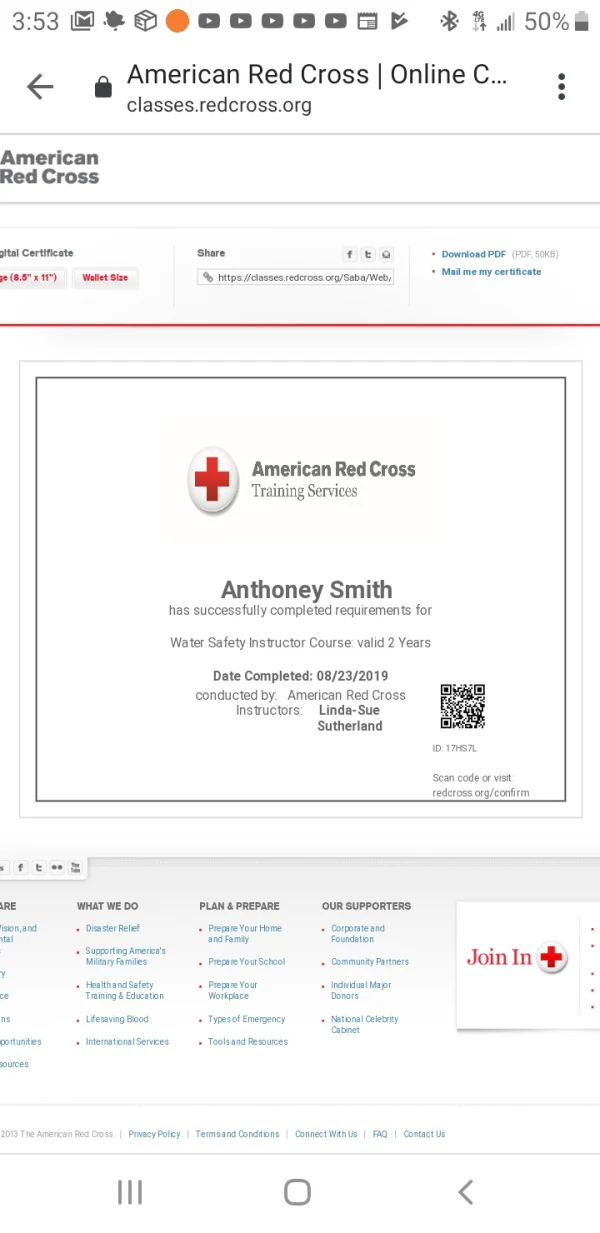
Task: Tap Android navigation back chevron
Action: click(x=465, y=1191)
